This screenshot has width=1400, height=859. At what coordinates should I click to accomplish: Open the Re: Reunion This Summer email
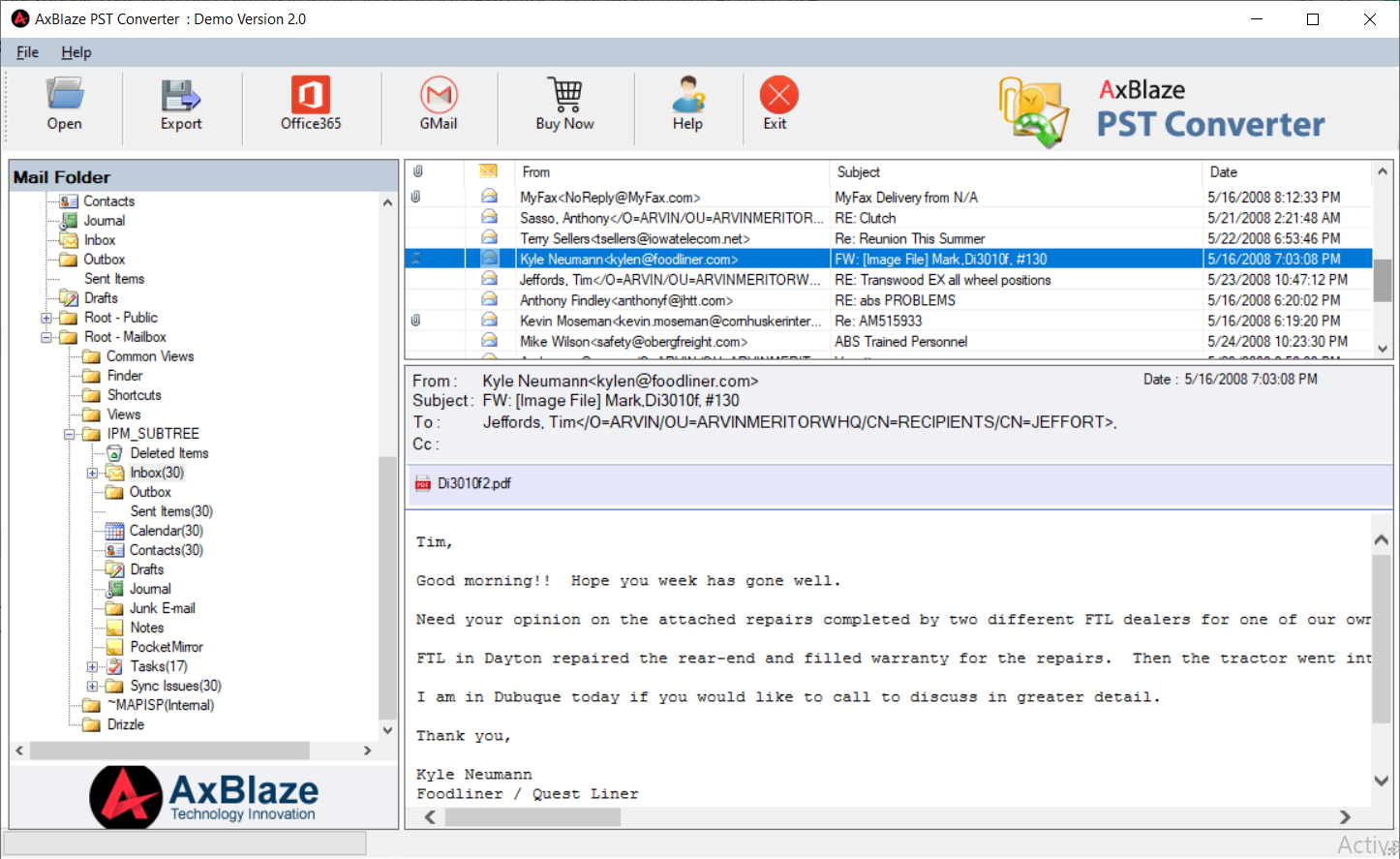pos(888,238)
